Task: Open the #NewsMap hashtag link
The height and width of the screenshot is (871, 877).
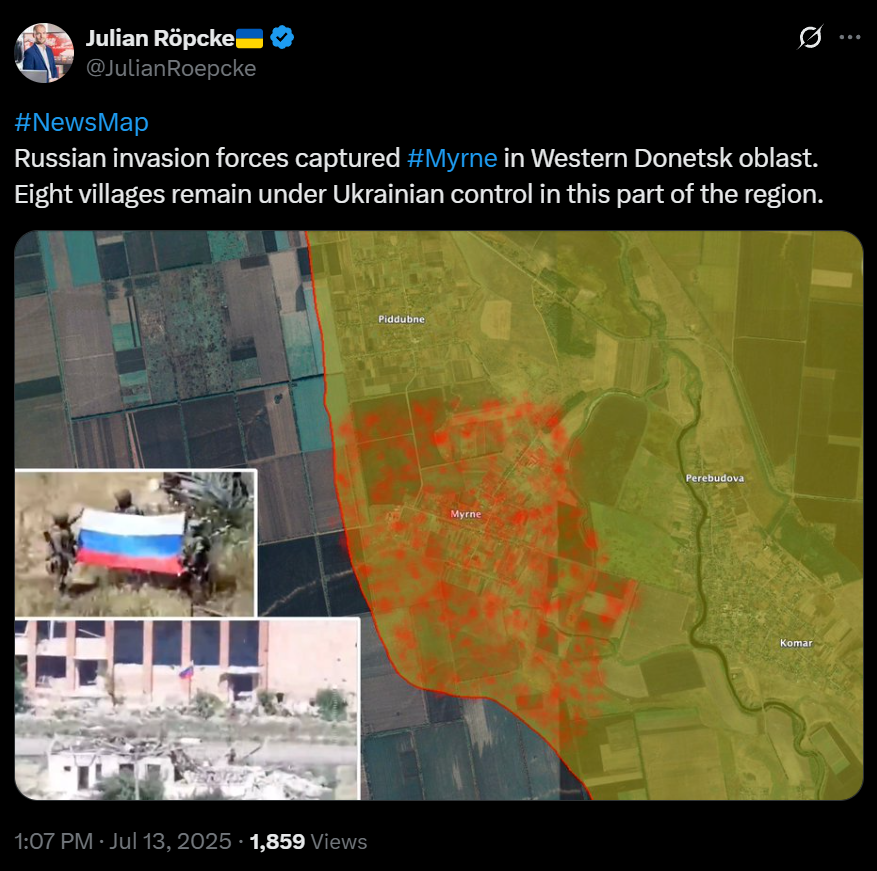Action: coord(82,122)
